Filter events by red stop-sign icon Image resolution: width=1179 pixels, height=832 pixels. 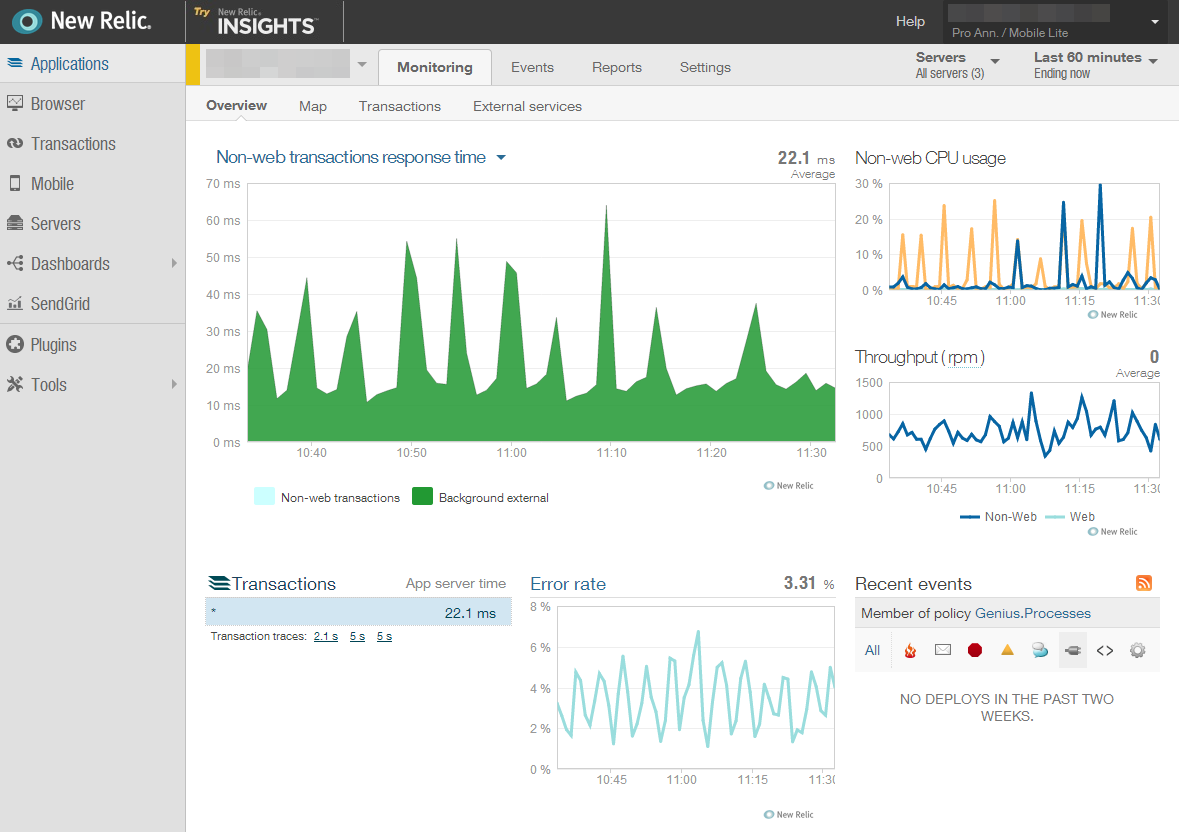coord(975,650)
